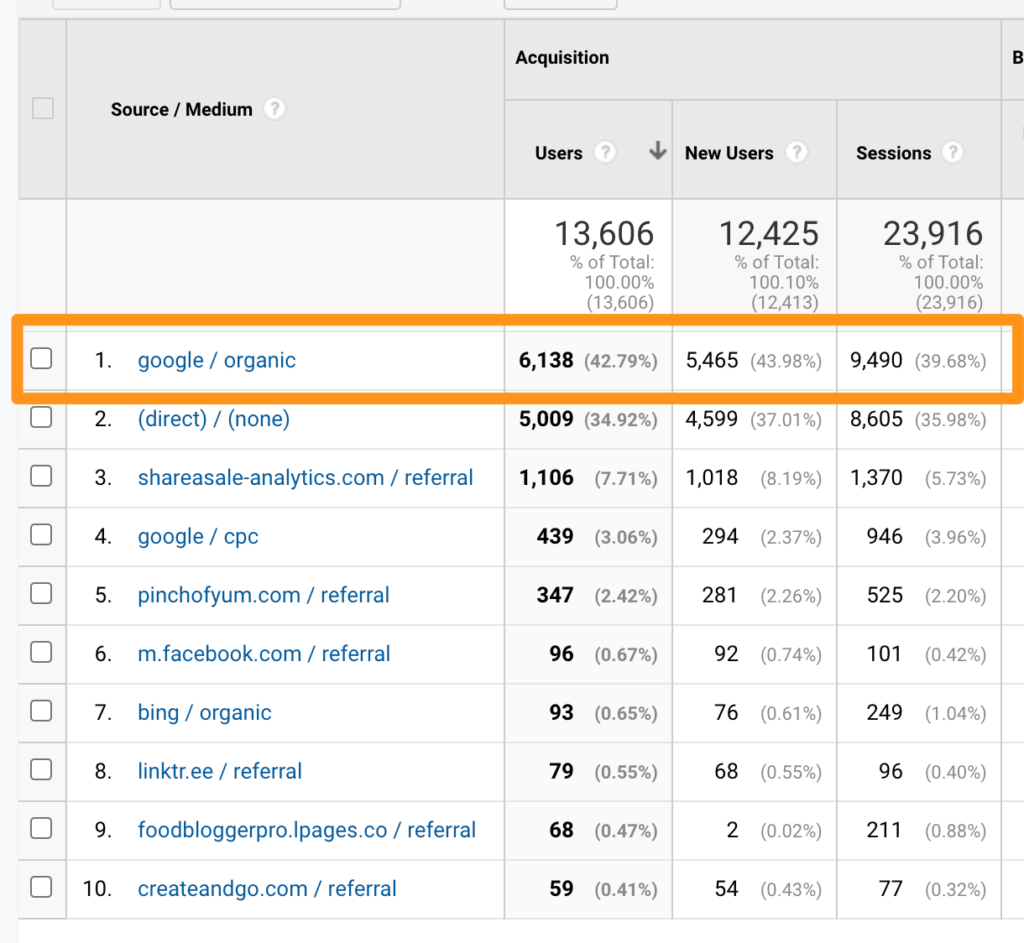
Task: Toggle the select-all checkbox in header
Action: tap(43, 108)
